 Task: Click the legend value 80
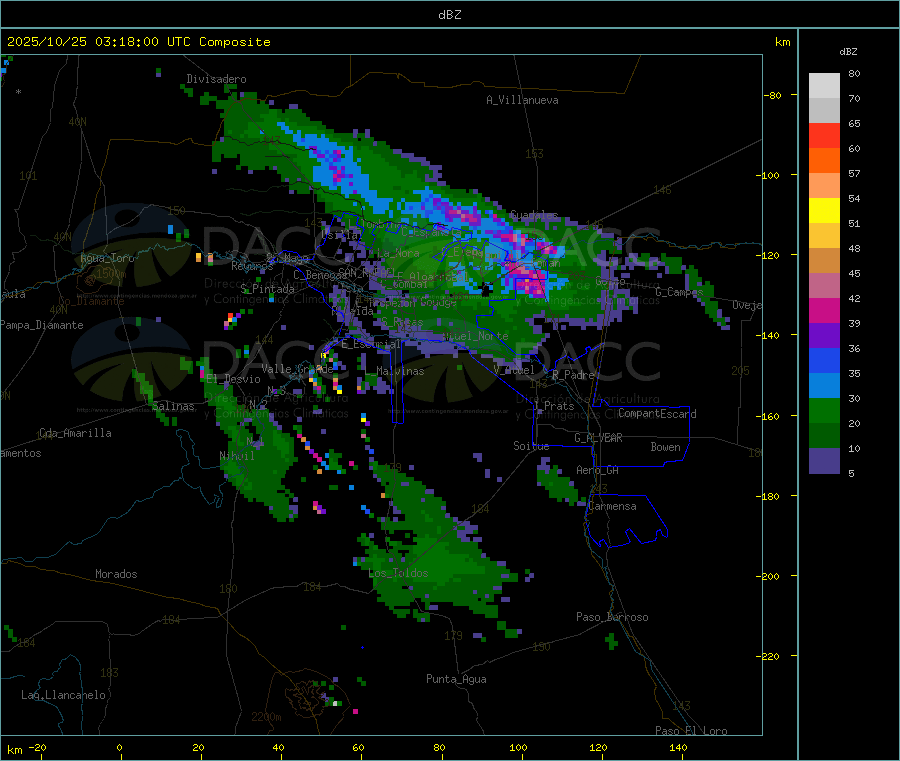854,73
